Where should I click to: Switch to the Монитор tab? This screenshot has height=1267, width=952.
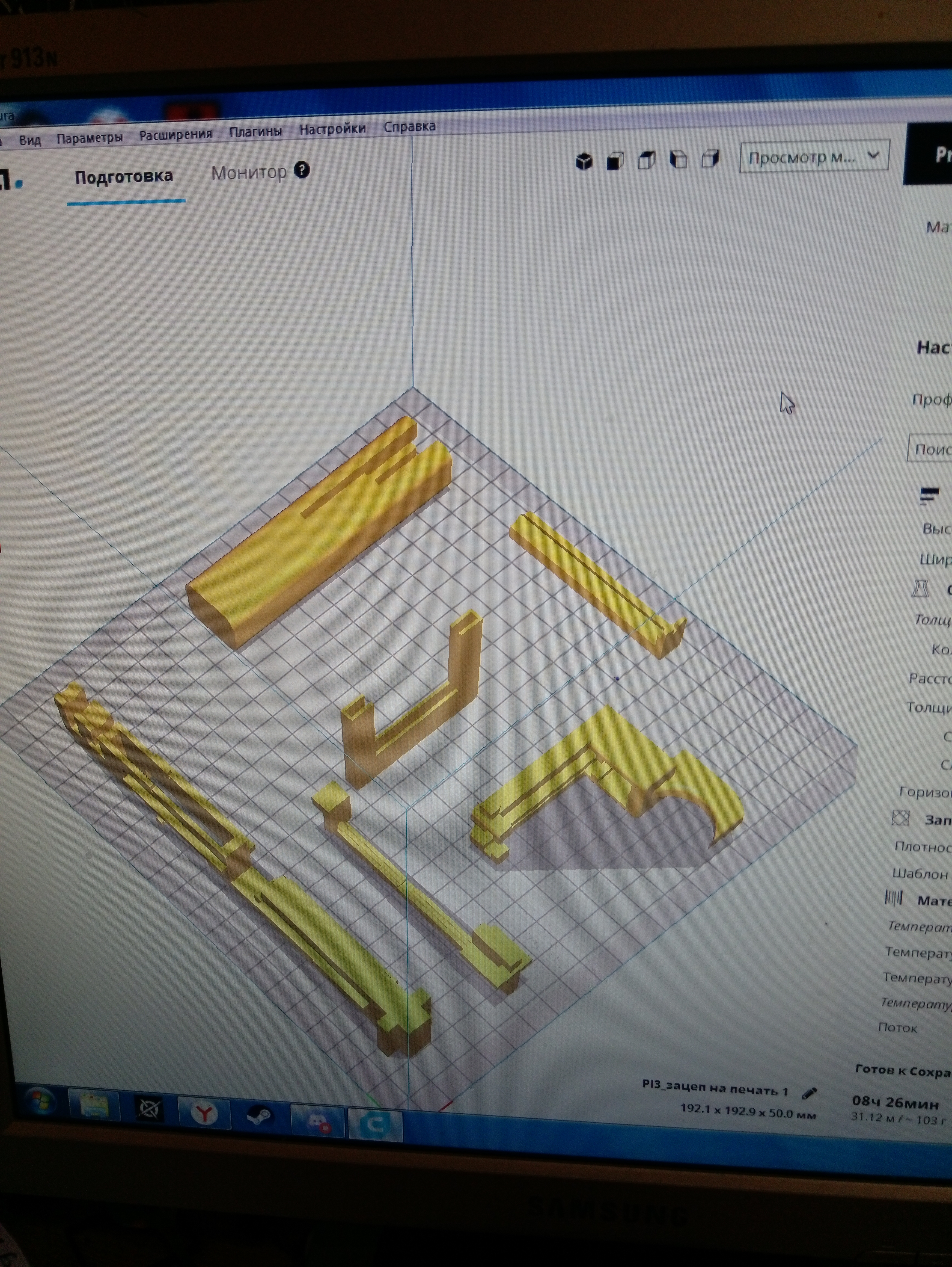coord(248,172)
